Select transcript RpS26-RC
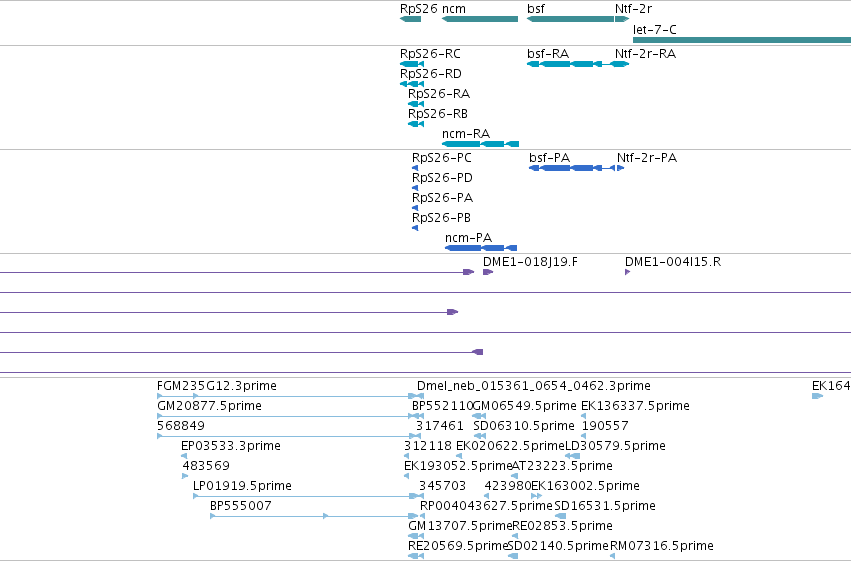The width and height of the screenshot is (851, 561). point(430,54)
